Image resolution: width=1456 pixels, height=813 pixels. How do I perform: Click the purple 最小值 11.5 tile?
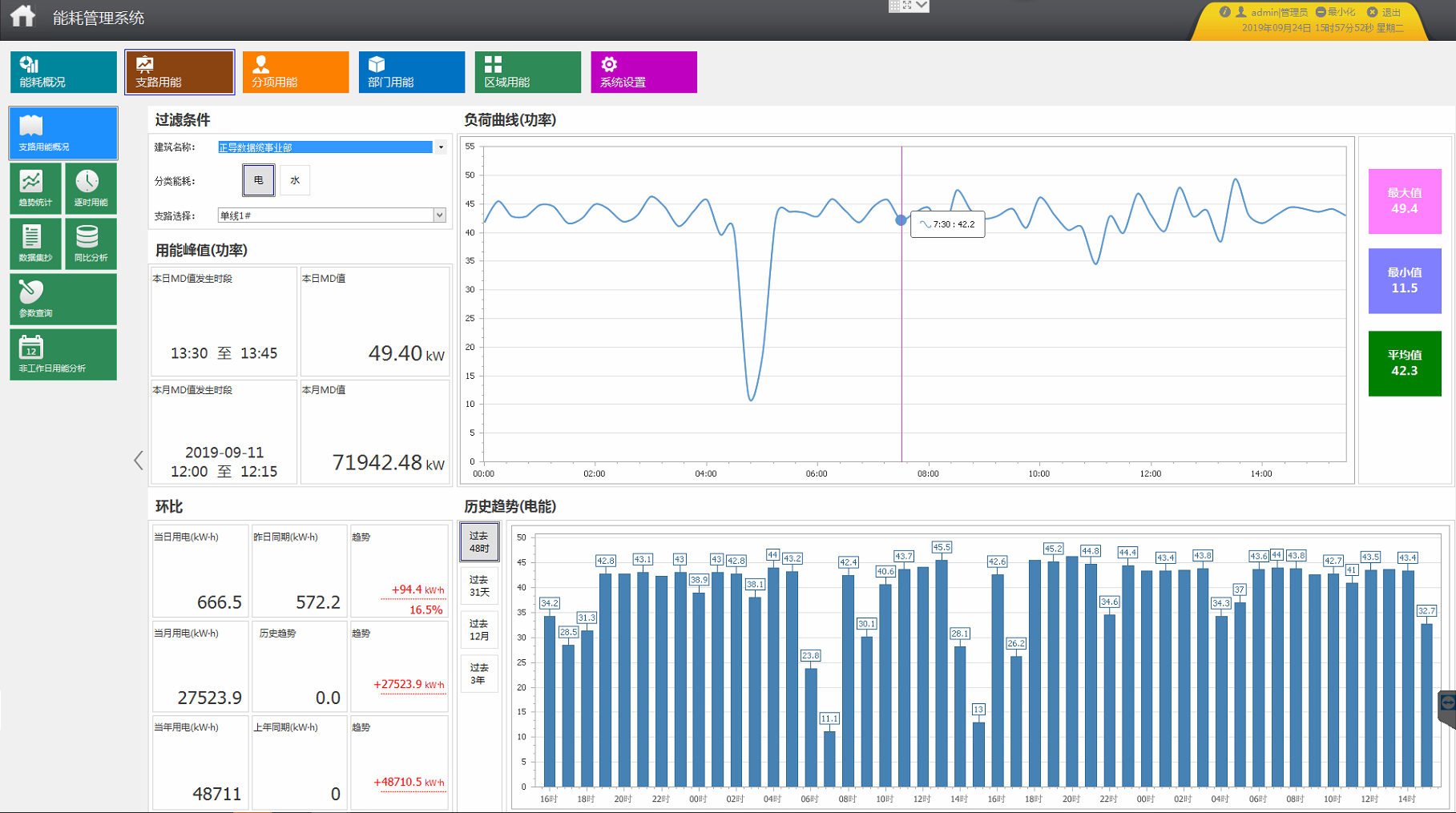1405,280
